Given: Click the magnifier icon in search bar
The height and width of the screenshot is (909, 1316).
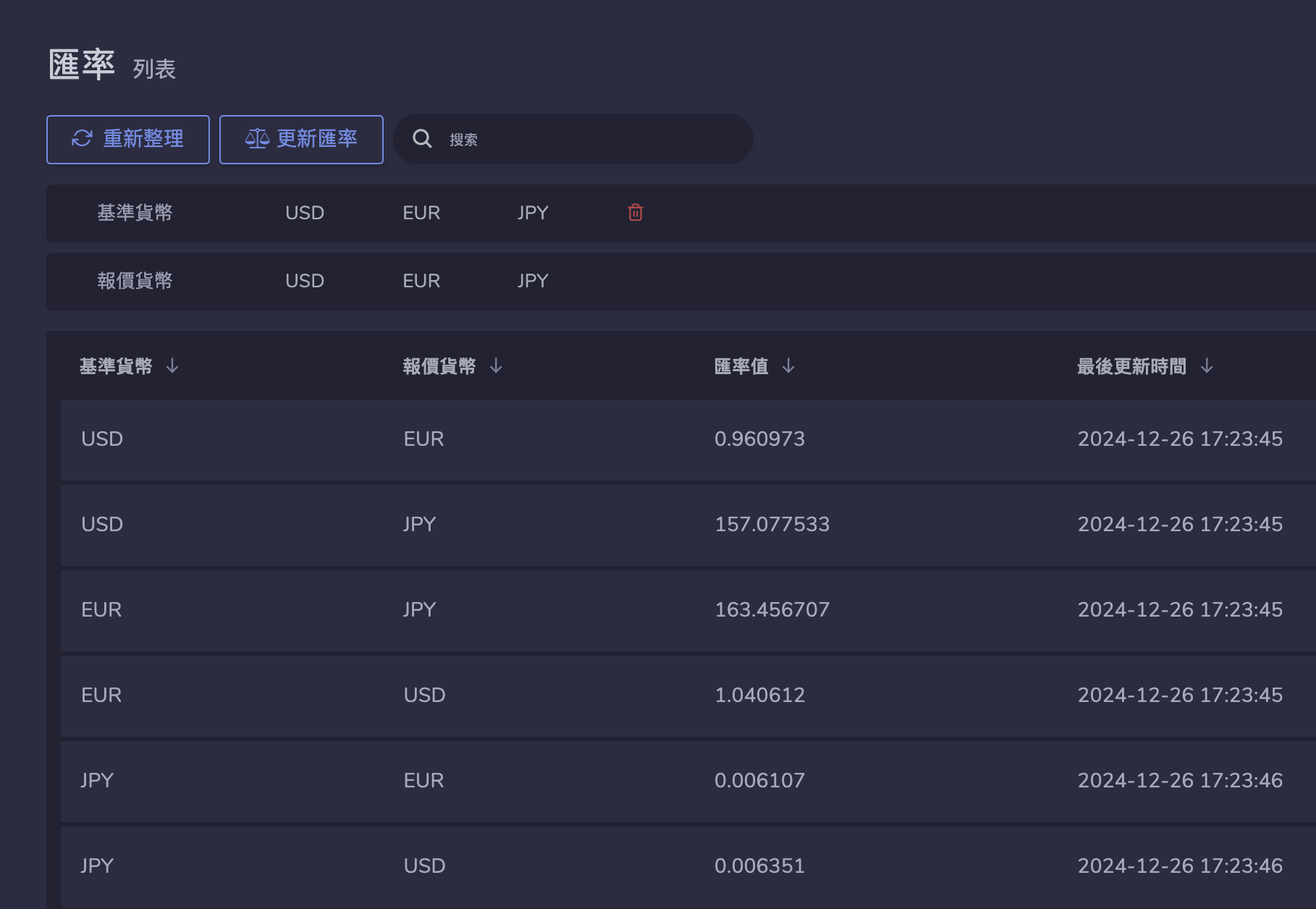Looking at the screenshot, I should [x=422, y=139].
